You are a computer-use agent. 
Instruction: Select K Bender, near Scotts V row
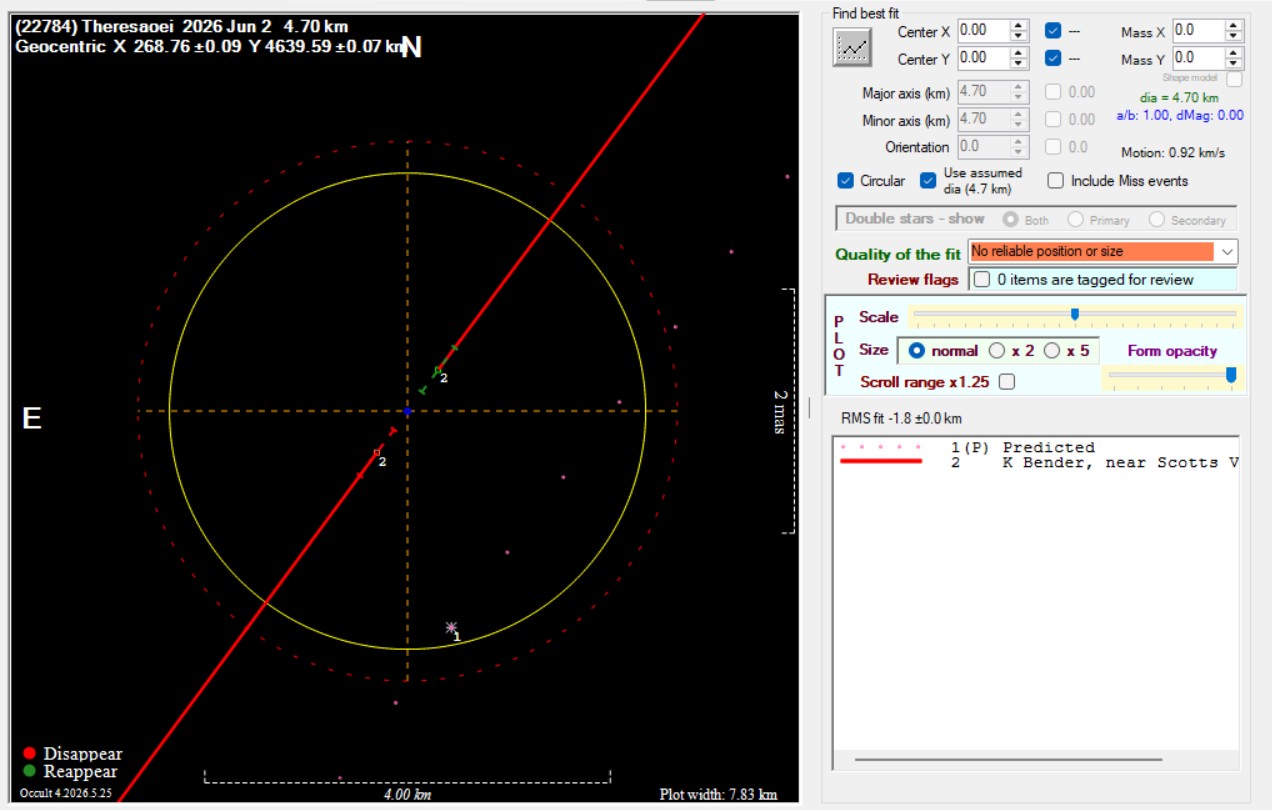(1036, 462)
